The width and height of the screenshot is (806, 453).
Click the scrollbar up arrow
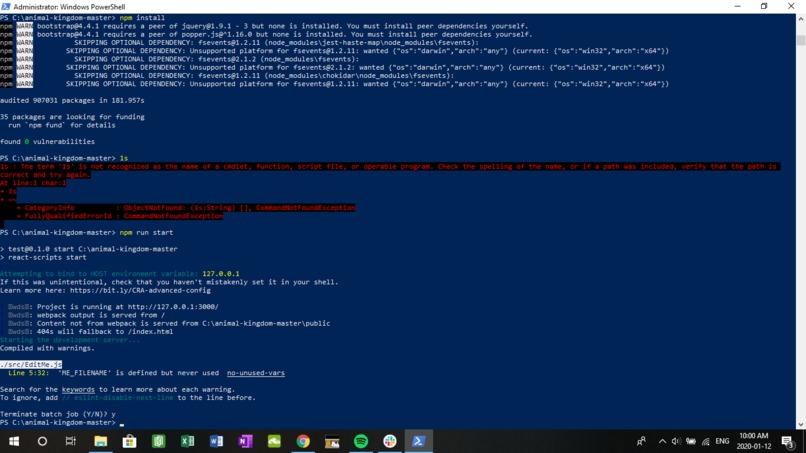[x=801, y=19]
